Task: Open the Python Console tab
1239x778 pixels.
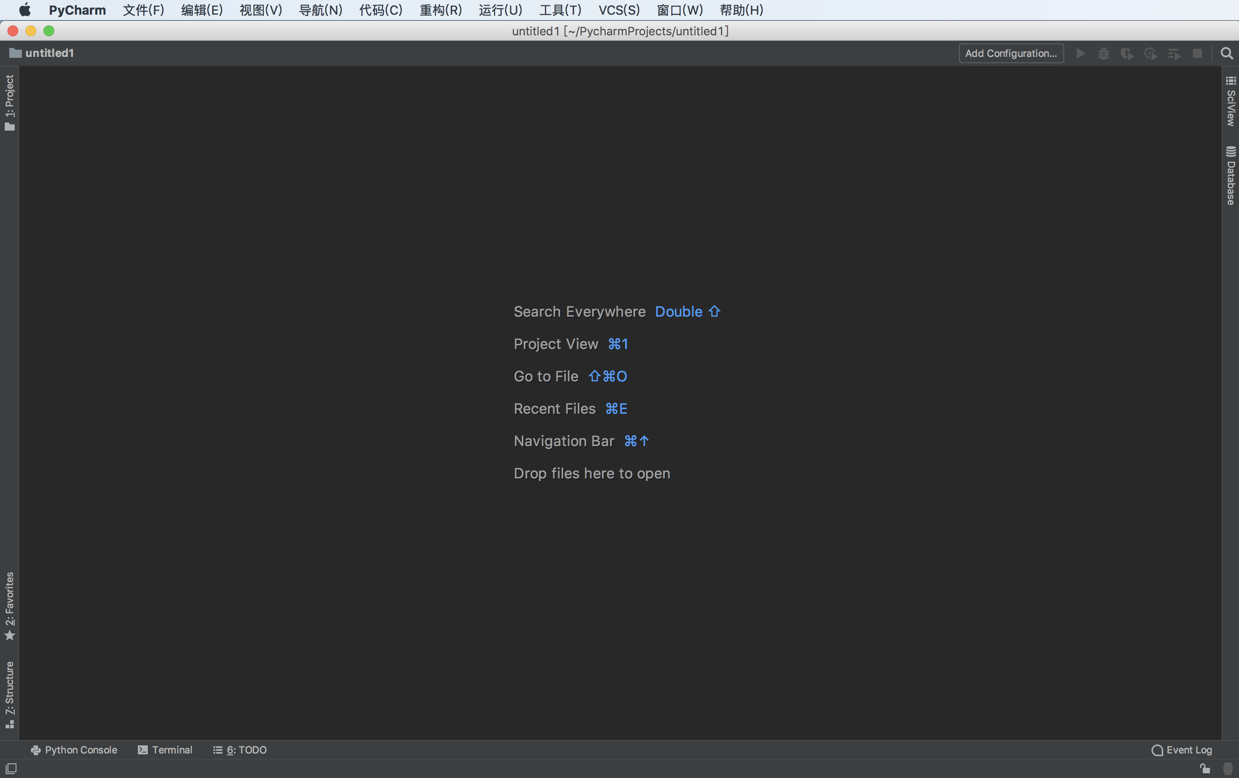Action: 74,750
